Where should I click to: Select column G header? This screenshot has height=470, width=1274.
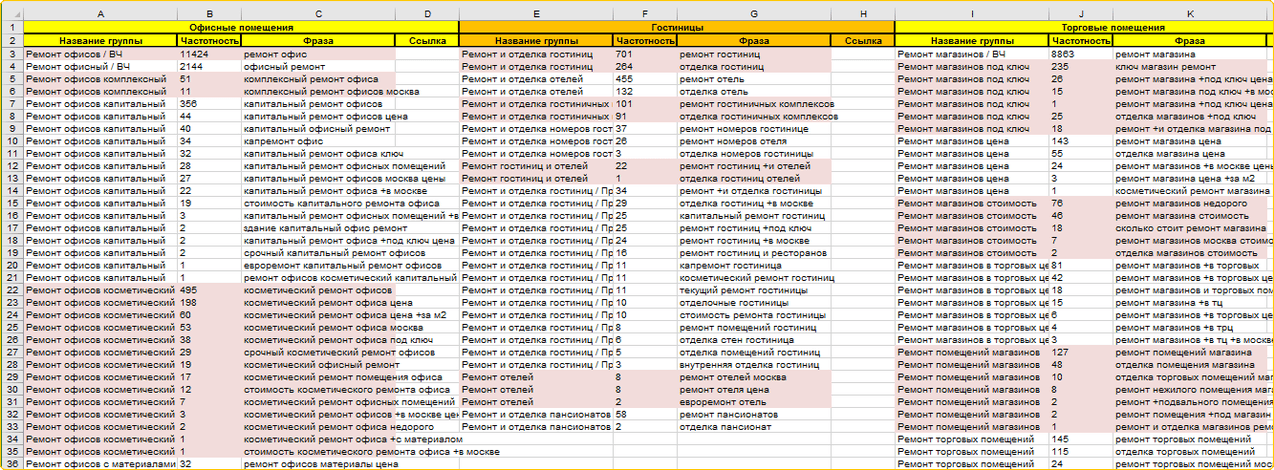tap(754, 15)
